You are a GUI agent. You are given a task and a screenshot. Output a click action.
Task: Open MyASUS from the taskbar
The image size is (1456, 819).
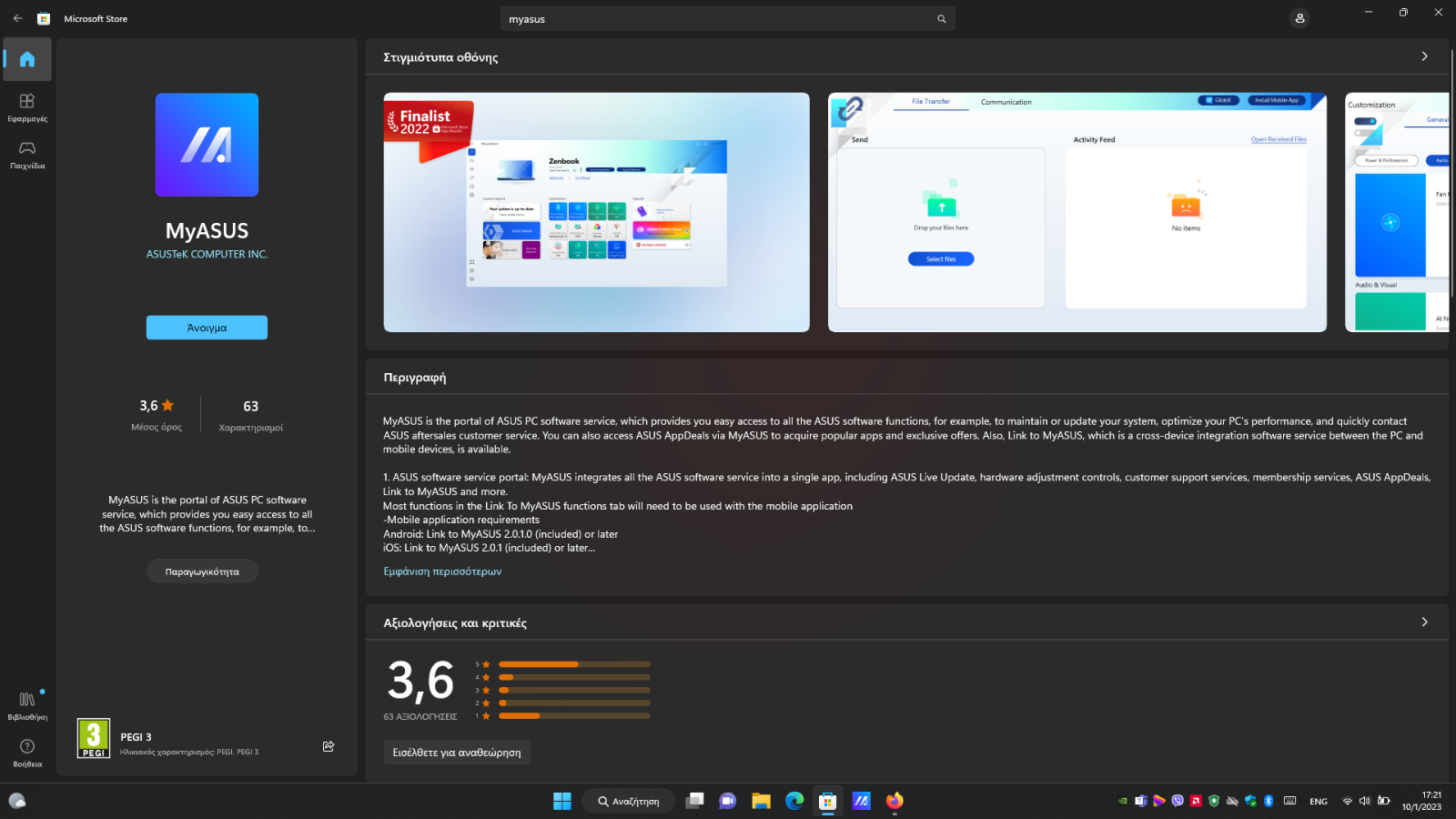click(861, 801)
